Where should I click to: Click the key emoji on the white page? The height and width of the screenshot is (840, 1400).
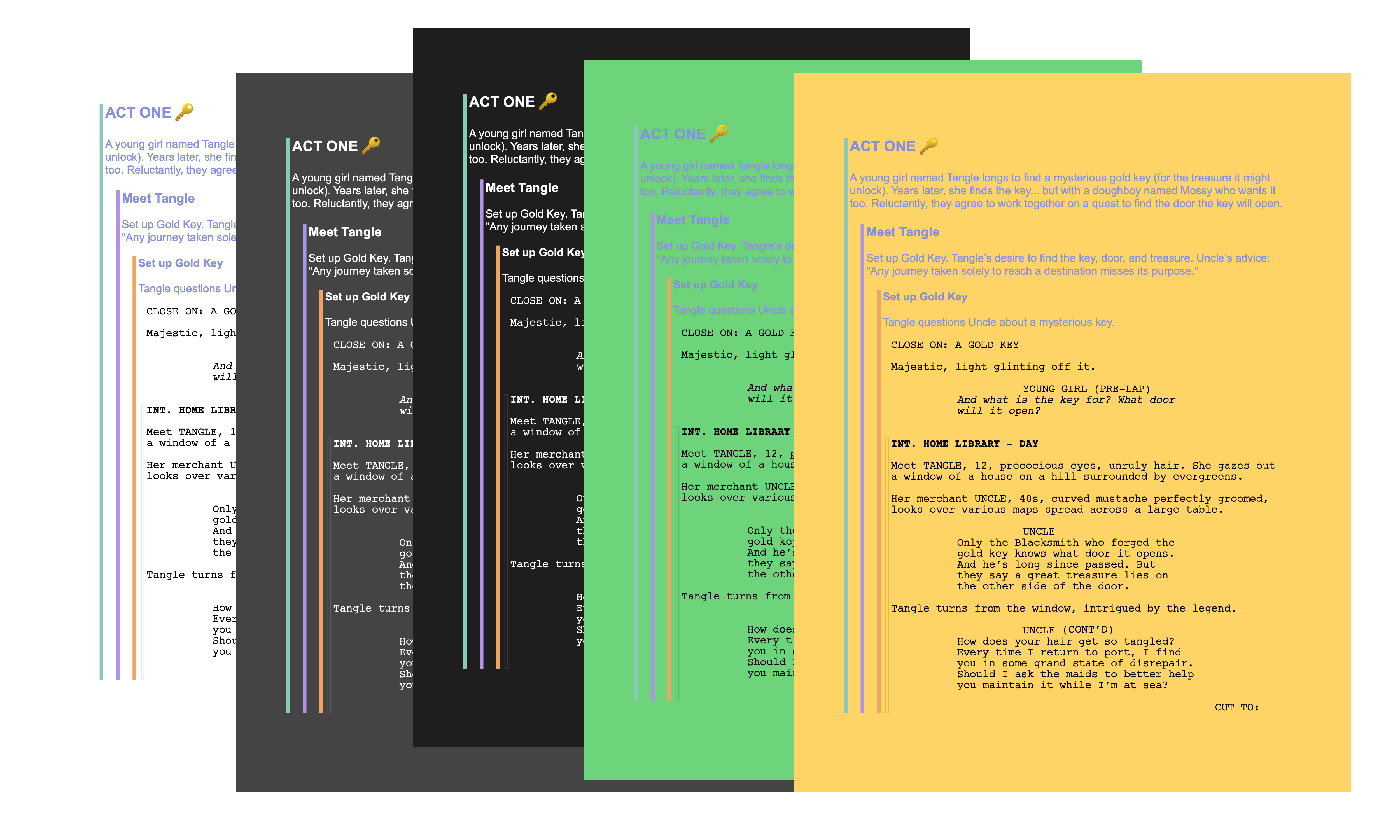pyautogui.click(x=185, y=112)
